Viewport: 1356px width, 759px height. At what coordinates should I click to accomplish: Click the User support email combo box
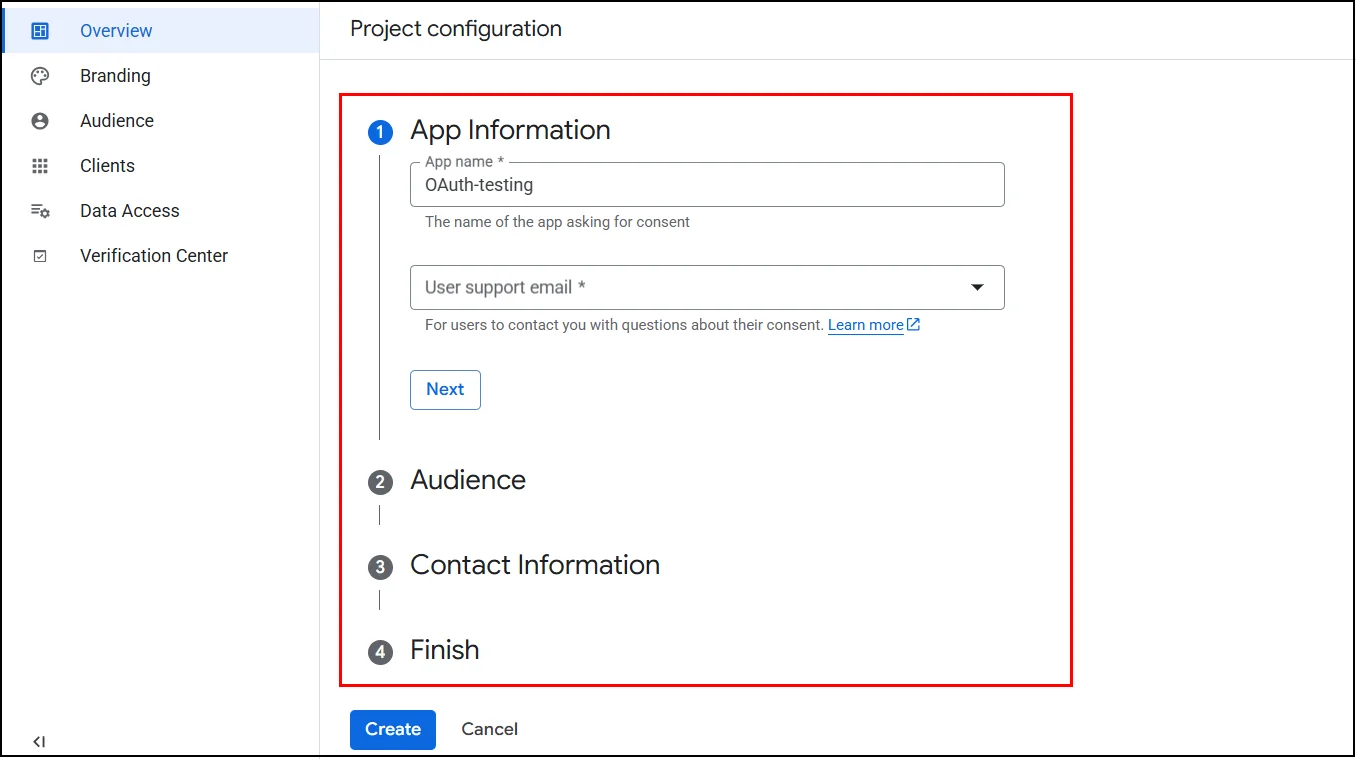[x=707, y=288]
